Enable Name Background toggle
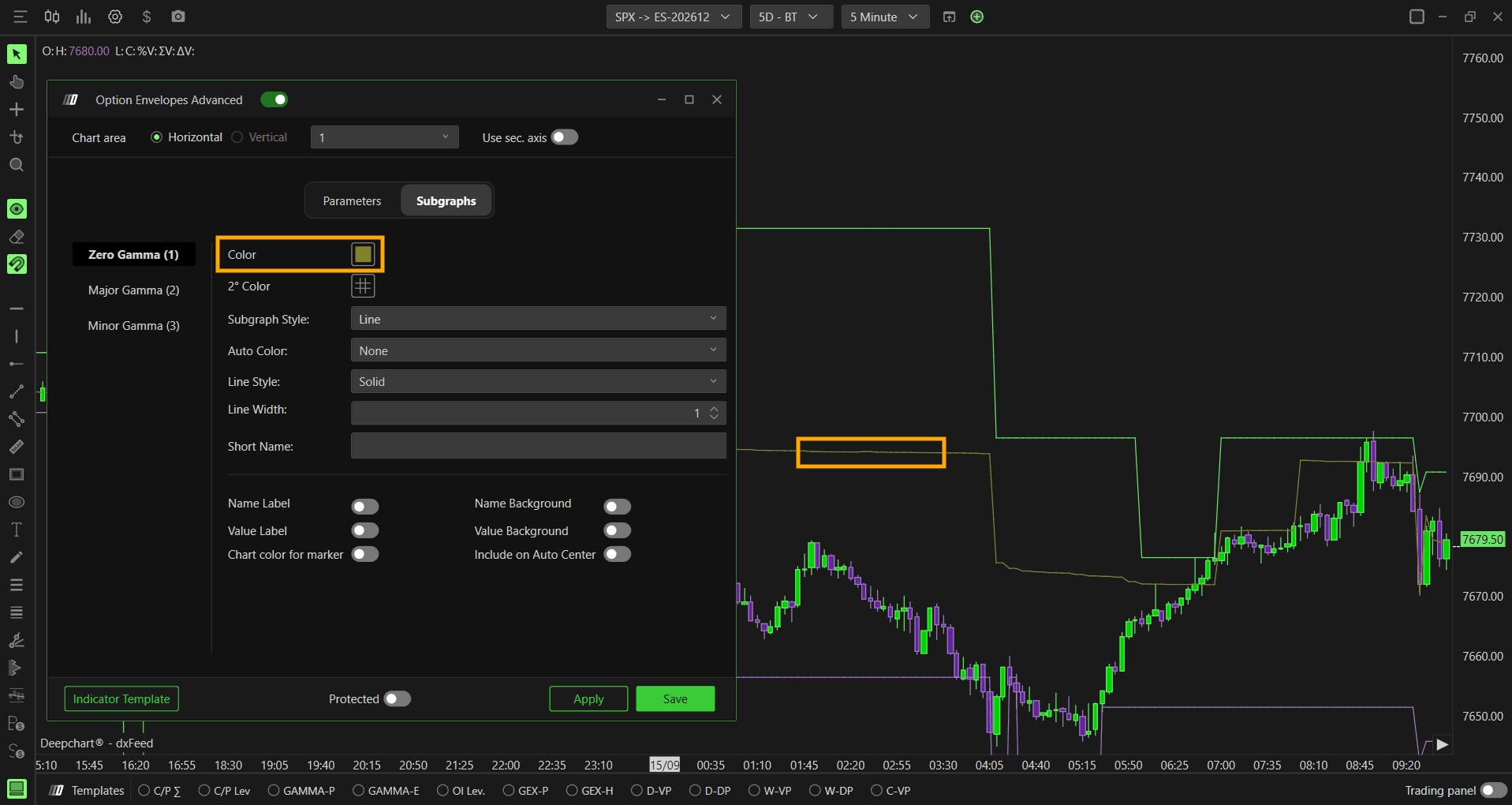Image resolution: width=1512 pixels, height=805 pixels. click(617, 506)
